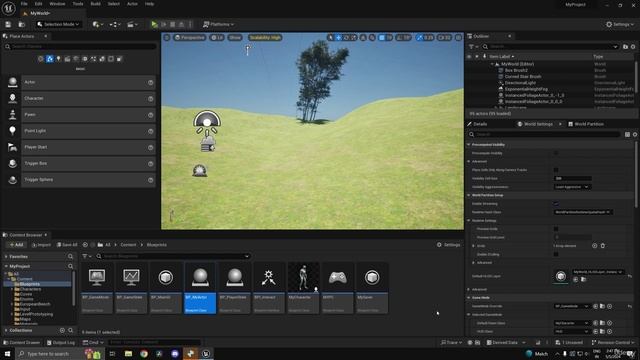Viewport: 640px width, 360px height.
Task: Activate the Translate gizmo viewport tool
Action: click(x=338, y=38)
